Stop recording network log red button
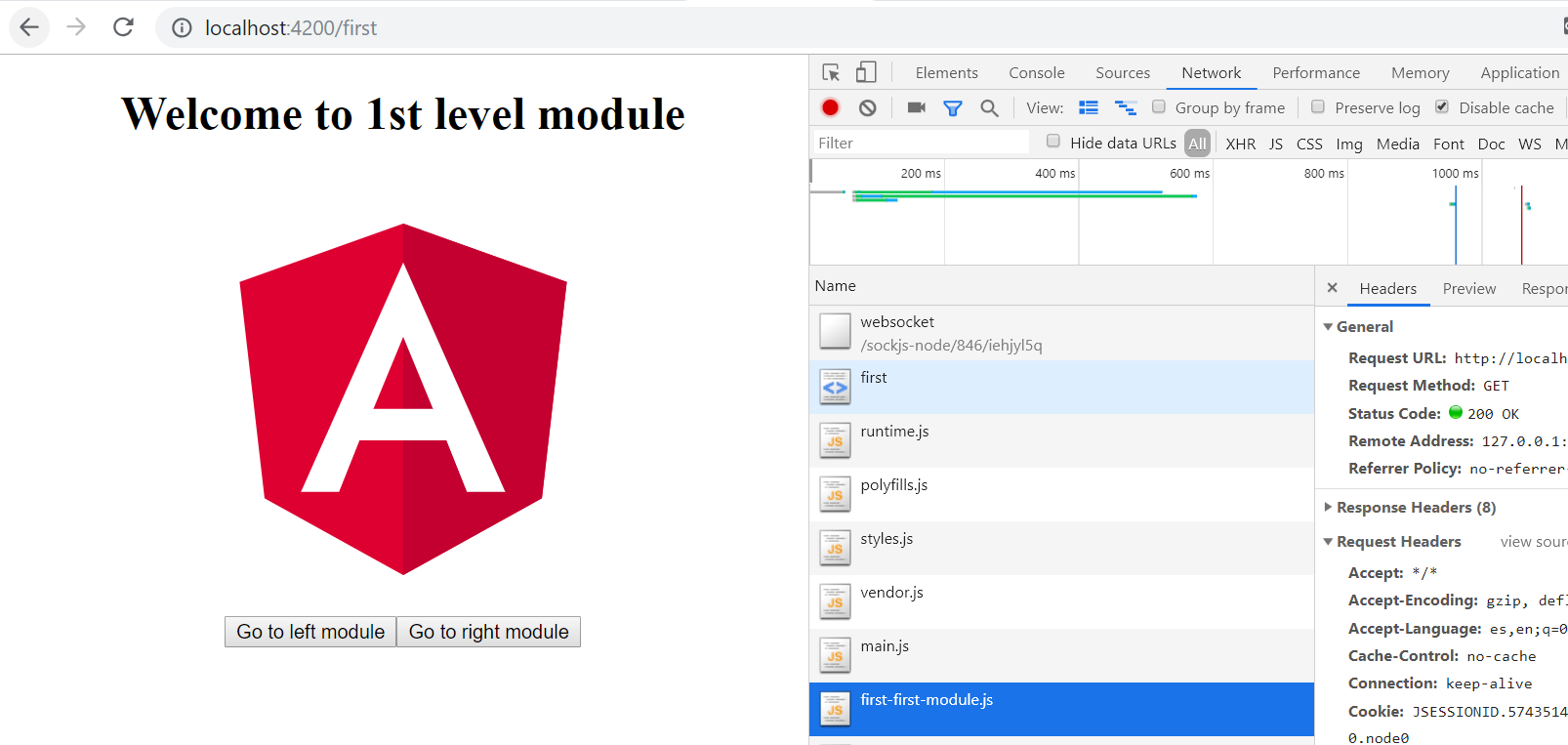1568x745 pixels. pyautogui.click(x=830, y=107)
